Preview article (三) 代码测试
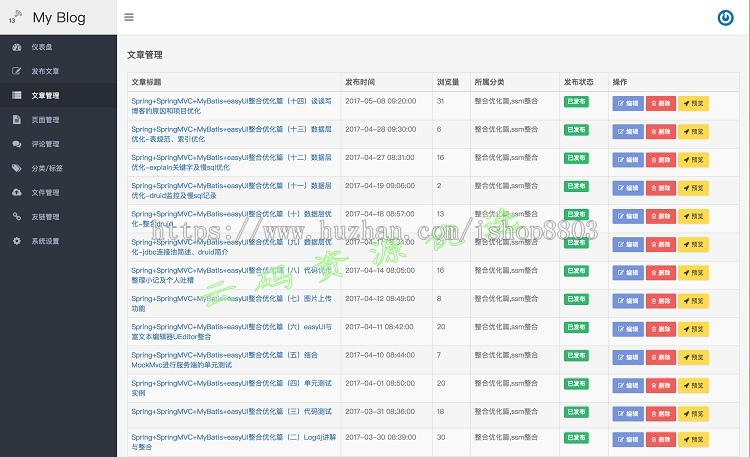The width and height of the screenshot is (750, 457). [693, 414]
